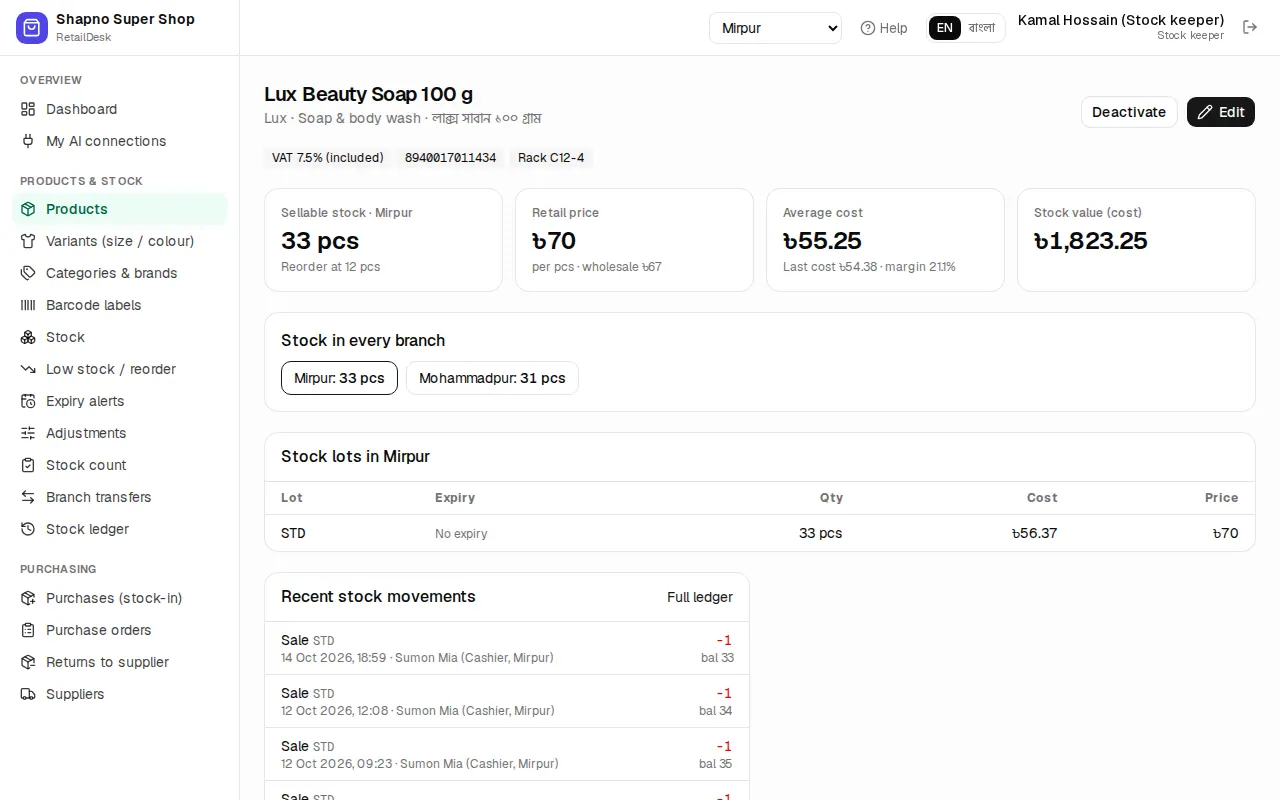1280x800 pixels.
Task: Click the Stock value ৳1,823.25 card
Action: (x=1136, y=240)
